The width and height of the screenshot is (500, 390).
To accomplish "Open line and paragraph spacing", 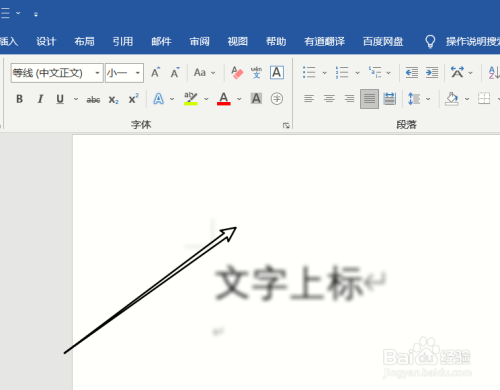I will pyautogui.click(x=414, y=99).
